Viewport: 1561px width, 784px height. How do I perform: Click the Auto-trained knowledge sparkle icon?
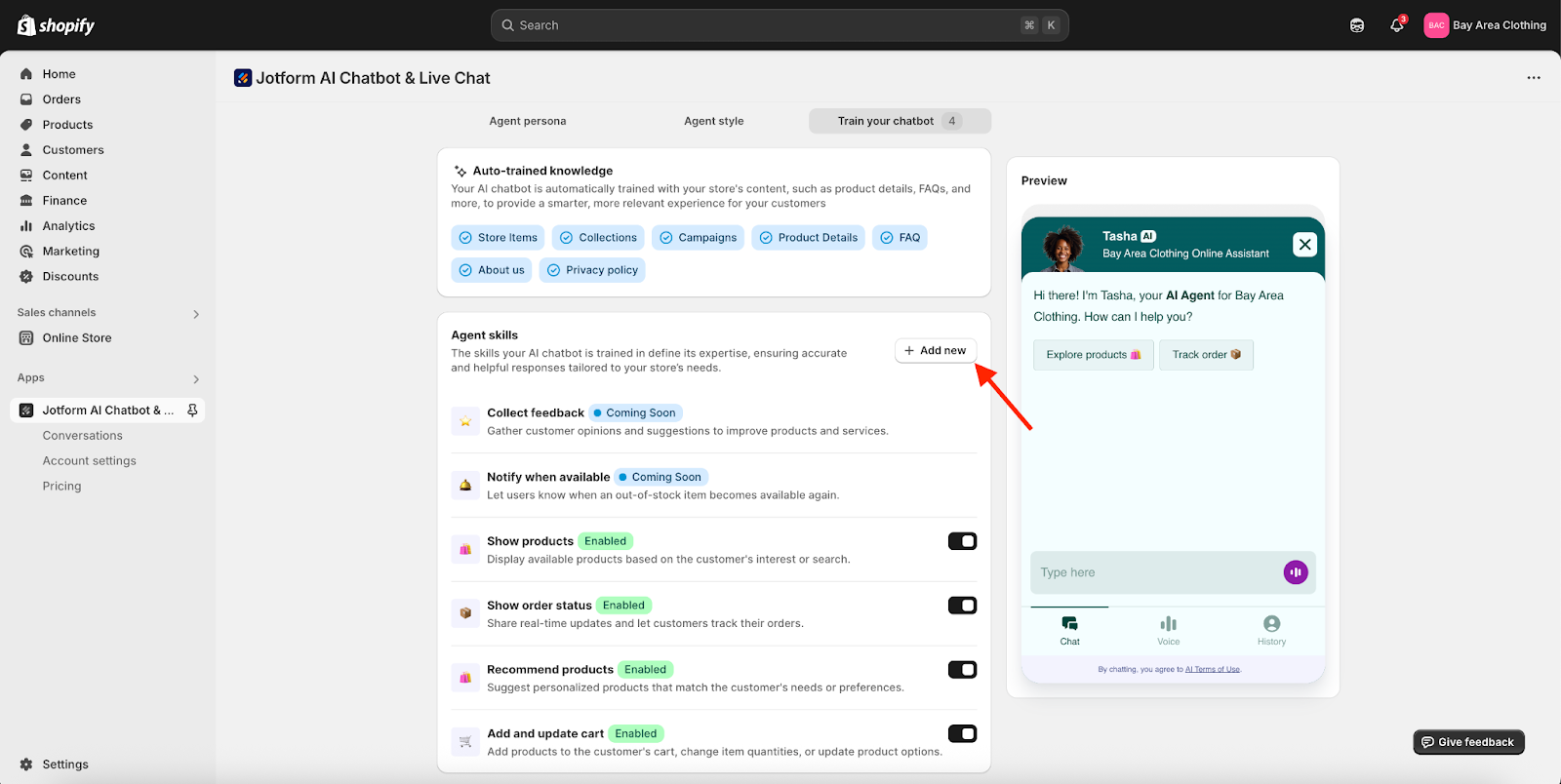[460, 172]
